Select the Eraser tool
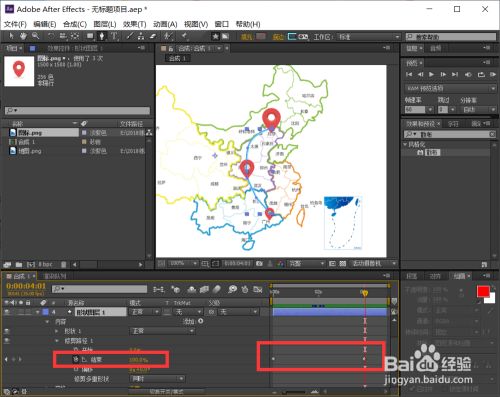Image resolution: width=500 pixels, height=397 pixels. (x=153, y=36)
